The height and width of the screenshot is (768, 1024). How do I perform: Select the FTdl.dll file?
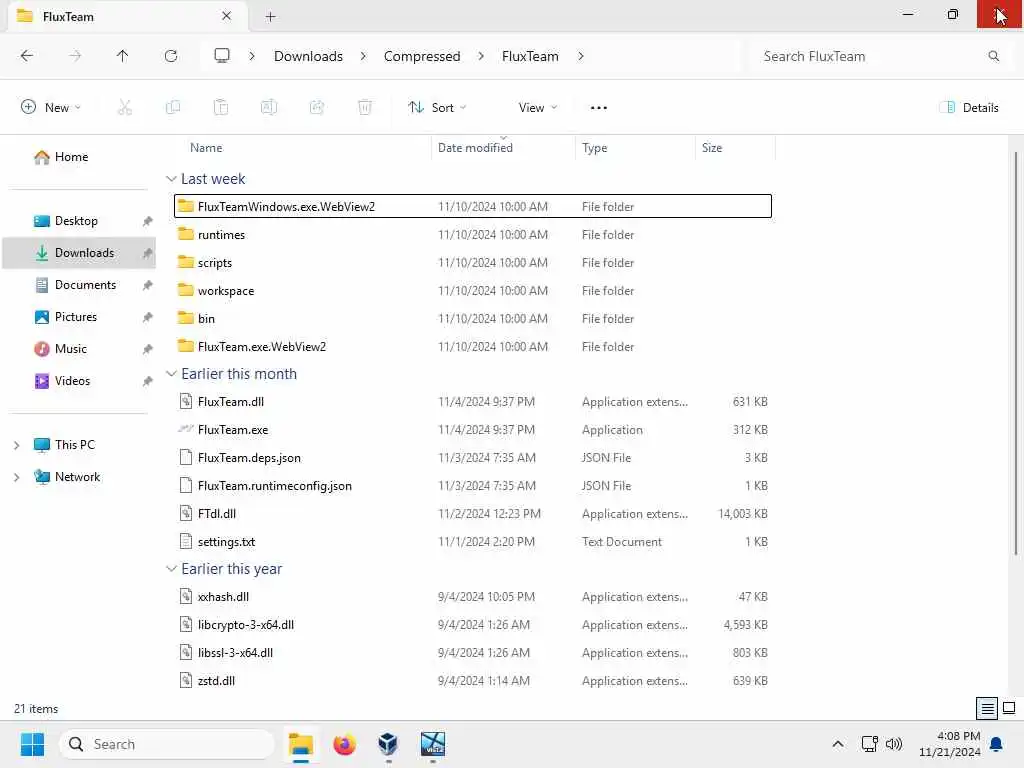(x=473, y=513)
